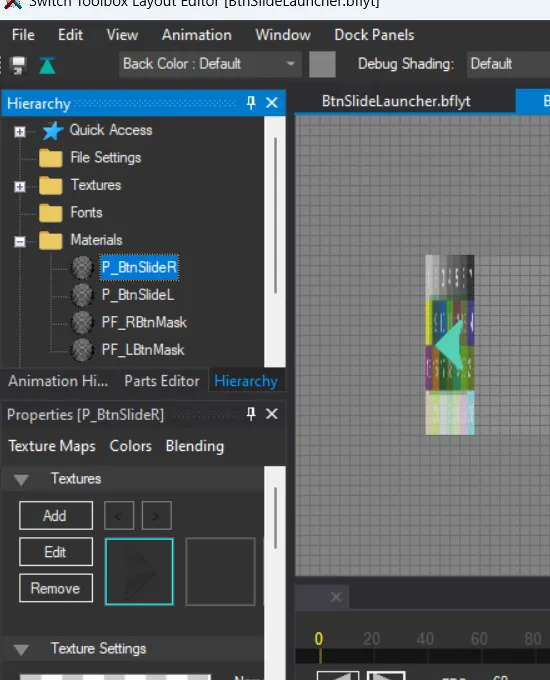The height and width of the screenshot is (680, 550).
Task: Close the Hierarchy panel
Action: click(x=272, y=103)
